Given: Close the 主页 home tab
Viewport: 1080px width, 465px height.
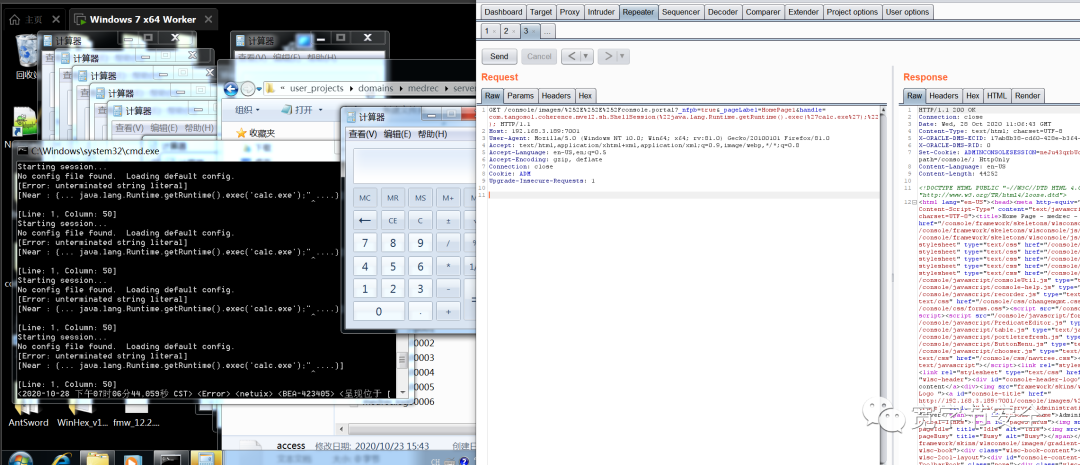Looking at the screenshot, I should coord(56,20).
